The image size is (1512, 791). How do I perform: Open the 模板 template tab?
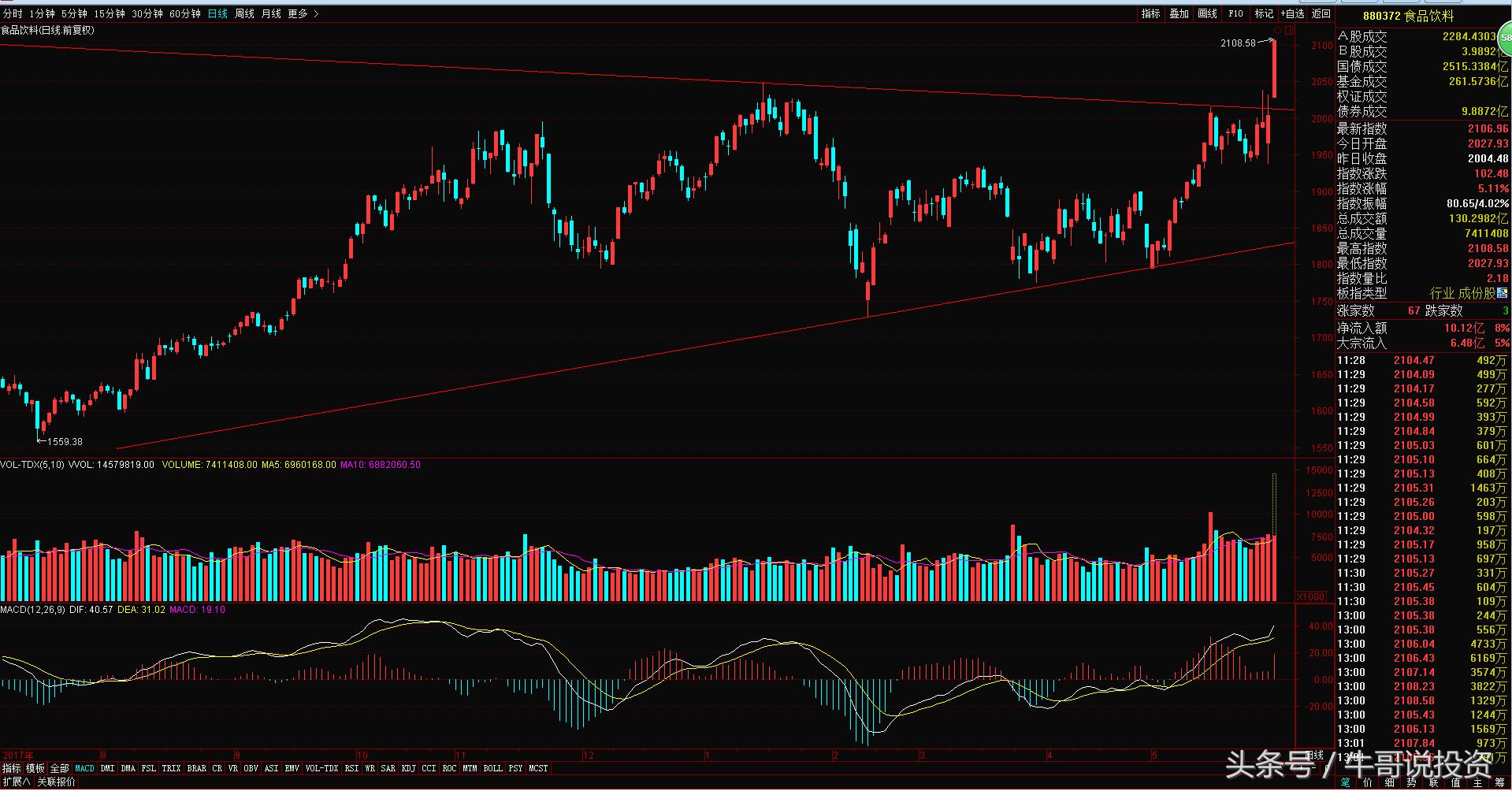click(35, 768)
